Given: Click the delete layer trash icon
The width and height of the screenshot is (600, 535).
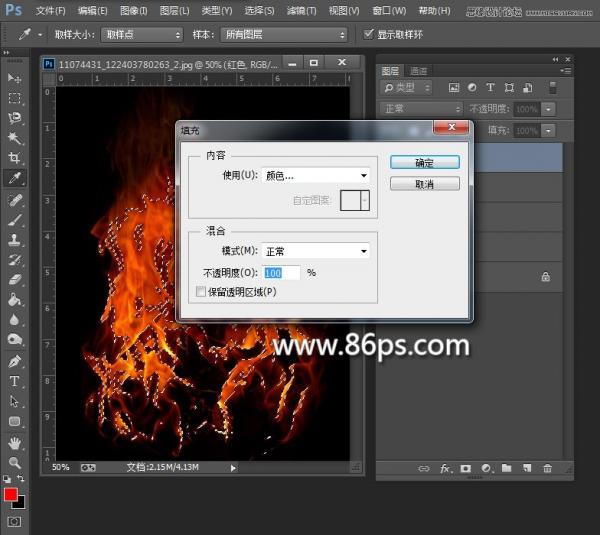Looking at the screenshot, I should (547, 468).
